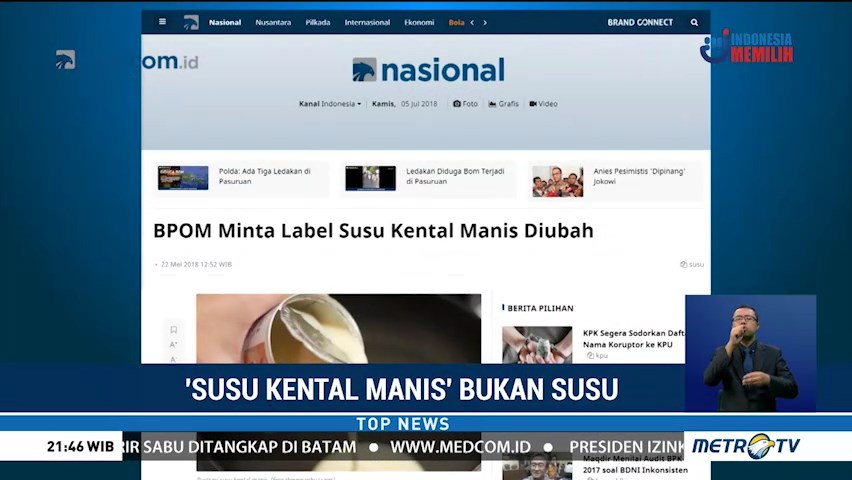Open the Nusantara menu item
This screenshot has width=852, height=480.
click(x=273, y=22)
